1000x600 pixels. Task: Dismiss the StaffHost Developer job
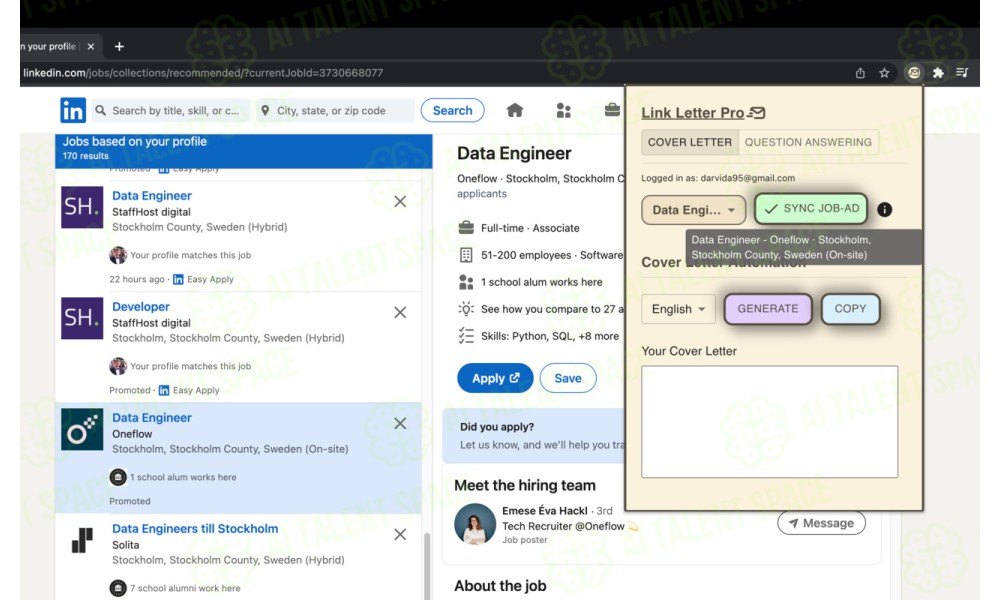(x=400, y=312)
